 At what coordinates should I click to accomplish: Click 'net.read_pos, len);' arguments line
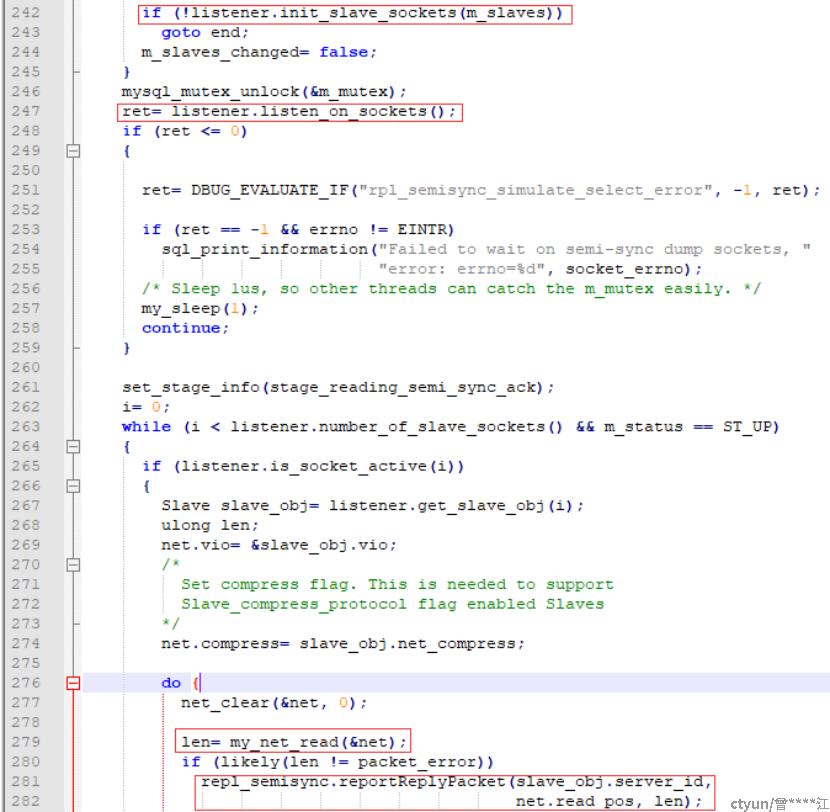point(609,802)
